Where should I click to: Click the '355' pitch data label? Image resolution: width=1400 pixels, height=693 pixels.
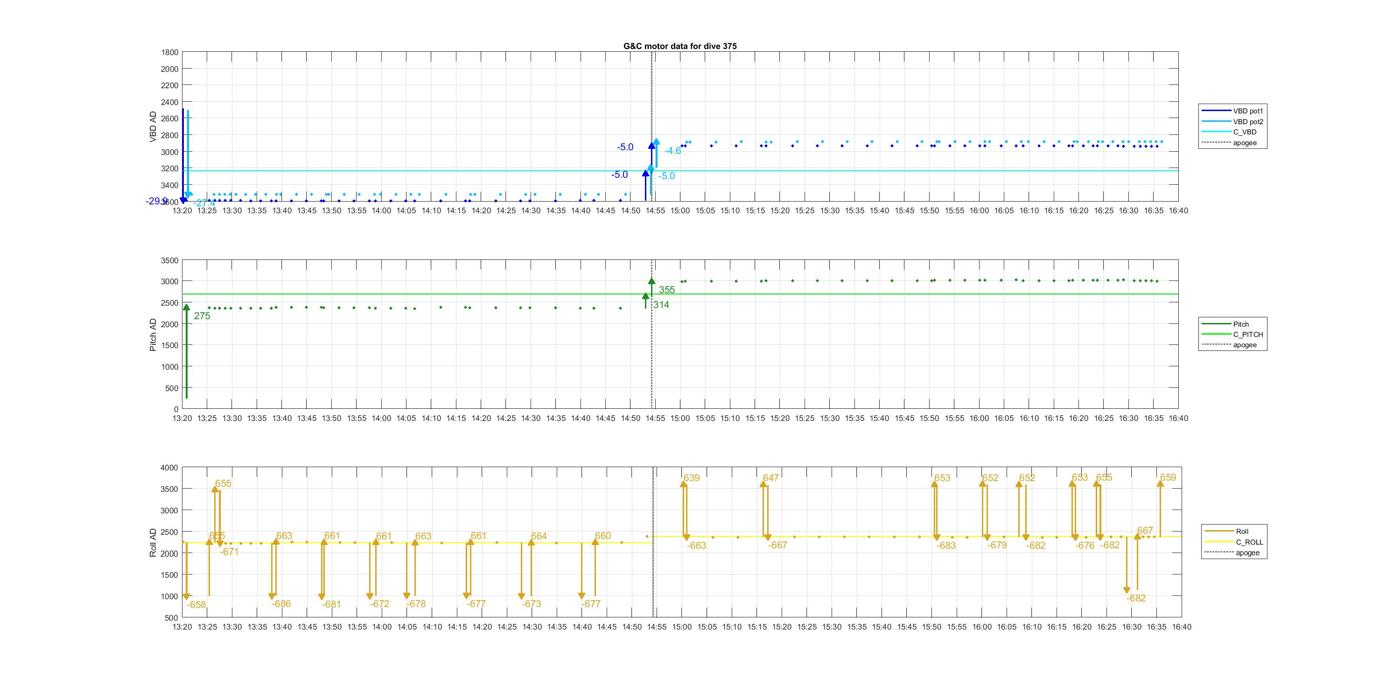click(x=667, y=290)
